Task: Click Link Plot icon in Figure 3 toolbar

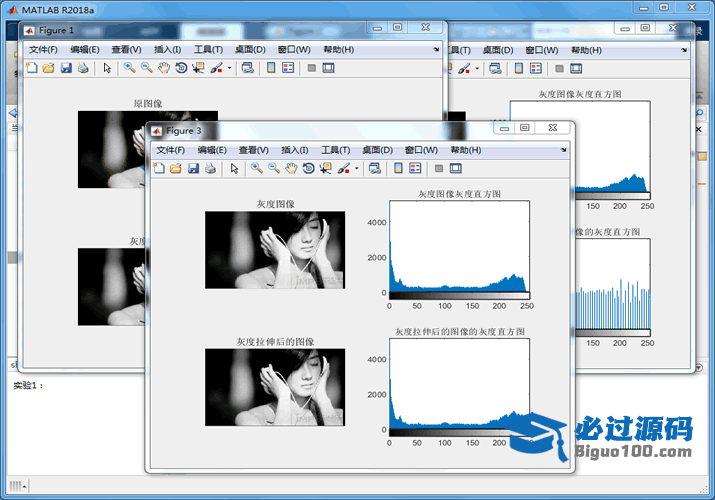Action: click(374, 169)
